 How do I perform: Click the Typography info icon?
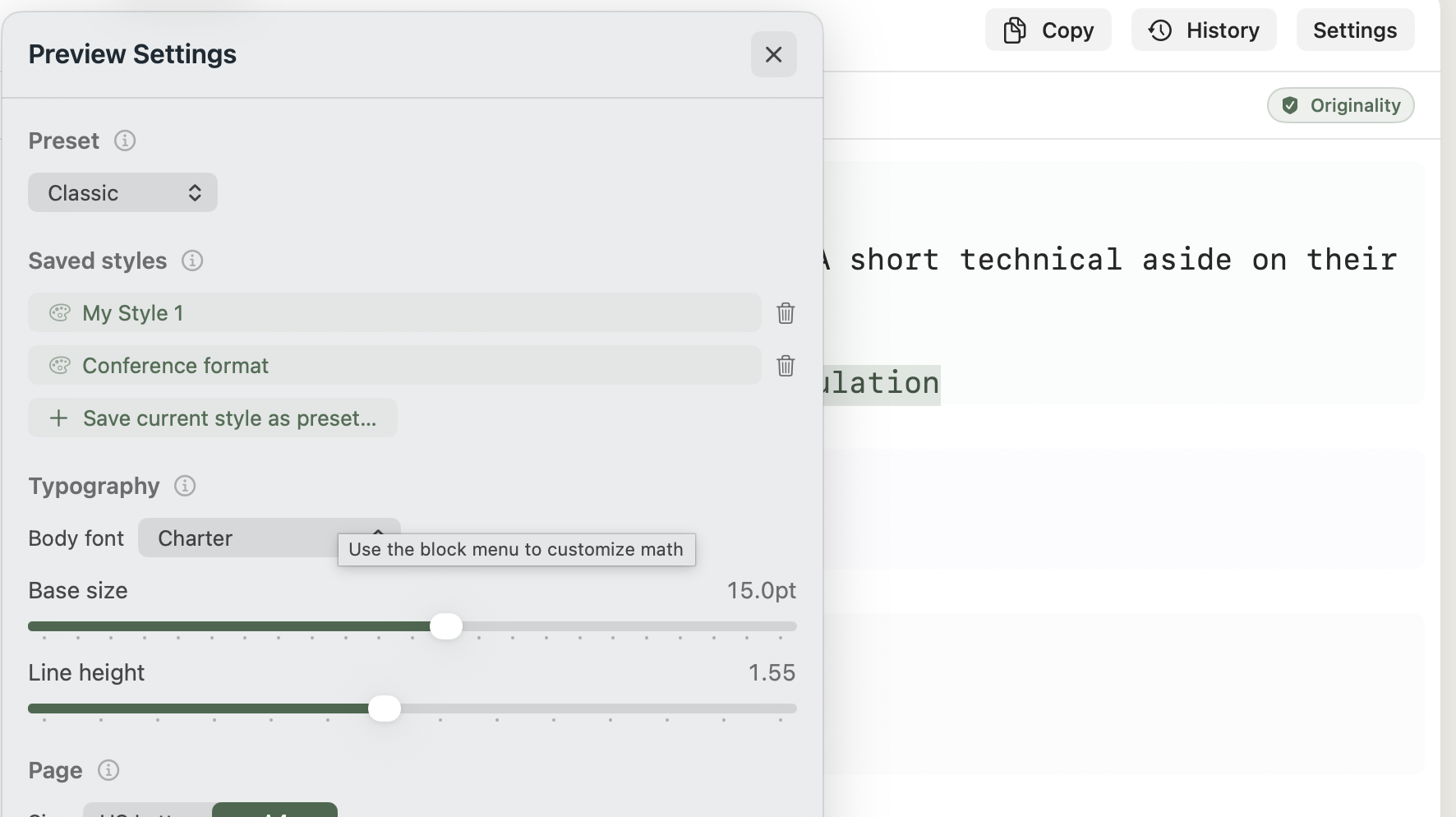(185, 486)
